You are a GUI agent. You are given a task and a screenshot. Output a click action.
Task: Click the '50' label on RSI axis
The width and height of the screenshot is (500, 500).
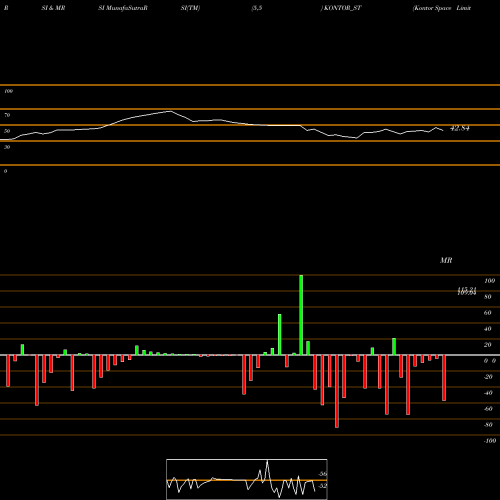click(7, 131)
